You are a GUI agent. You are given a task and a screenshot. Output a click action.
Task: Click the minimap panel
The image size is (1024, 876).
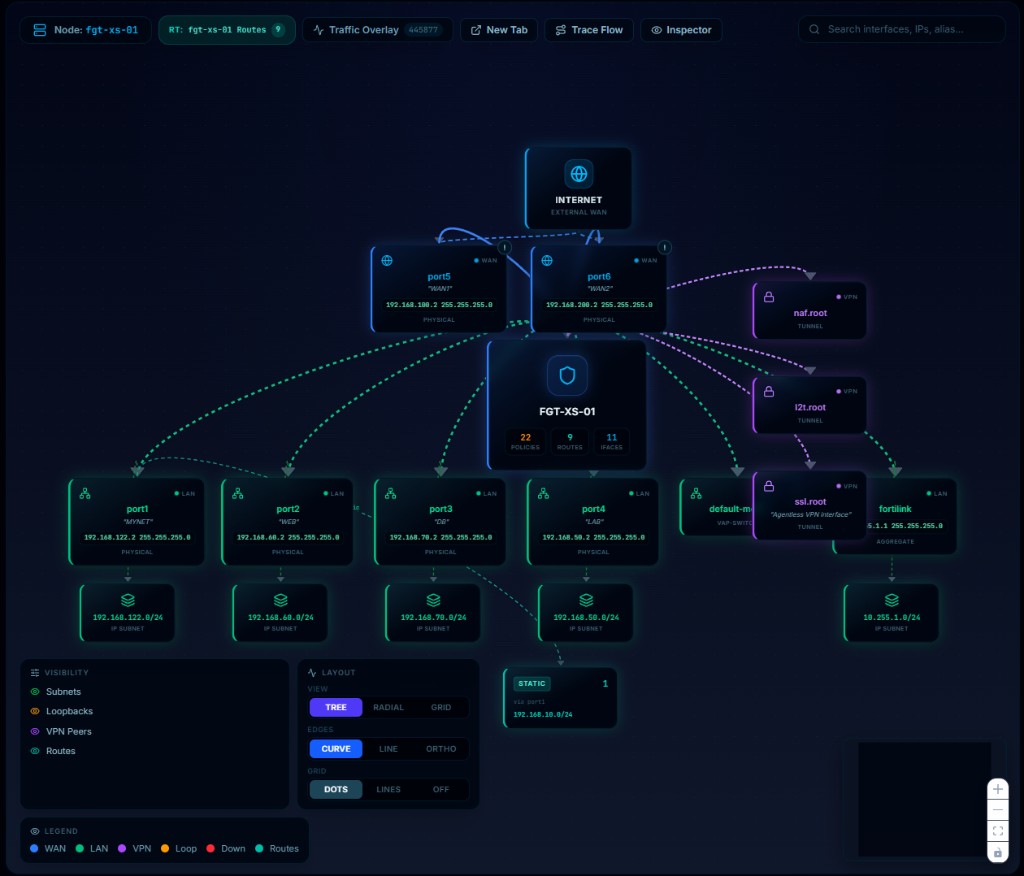tap(924, 799)
